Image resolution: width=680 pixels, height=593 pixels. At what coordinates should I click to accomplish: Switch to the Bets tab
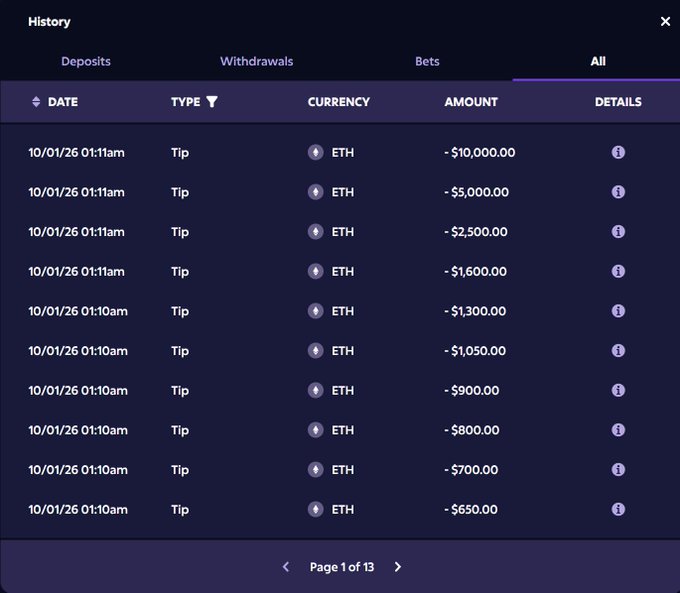[x=427, y=61]
